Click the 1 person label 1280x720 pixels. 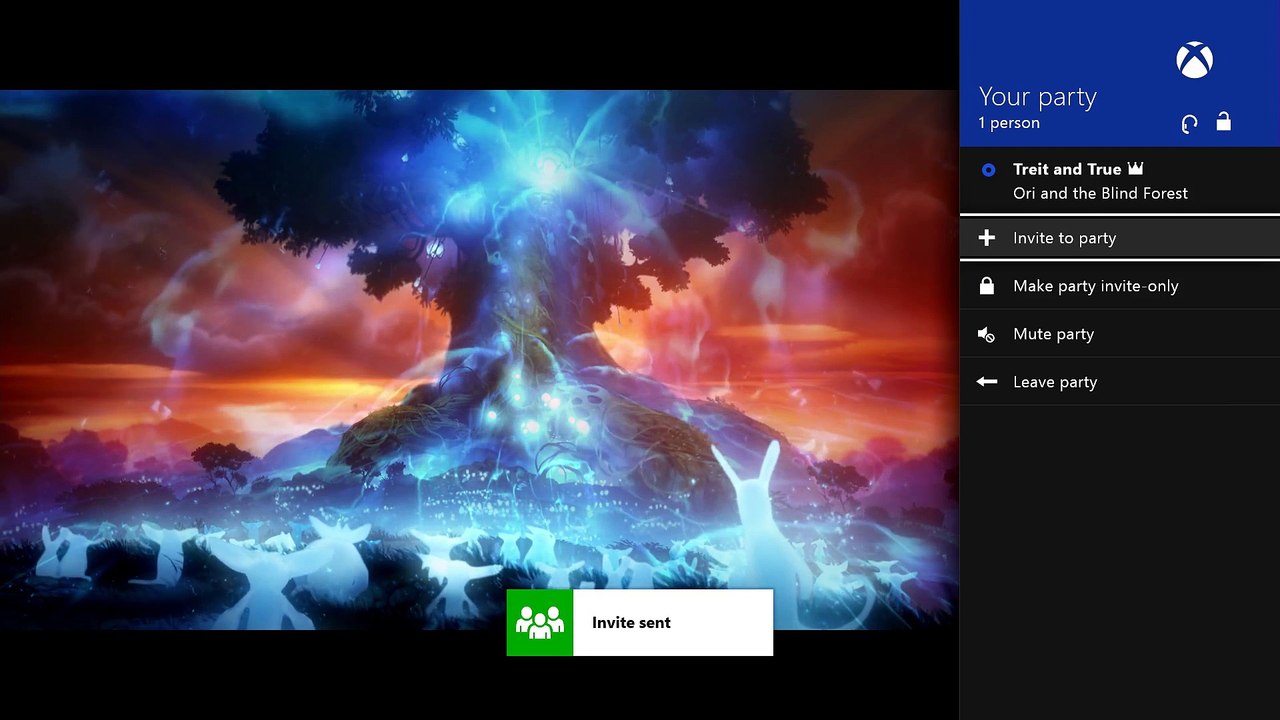1009,123
